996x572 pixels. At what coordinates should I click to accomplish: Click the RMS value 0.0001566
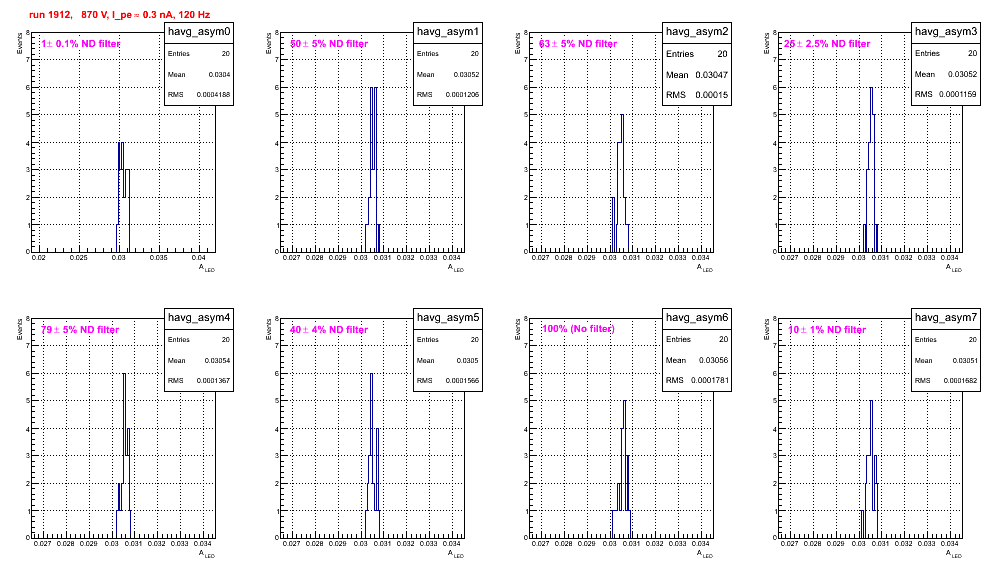(462, 381)
